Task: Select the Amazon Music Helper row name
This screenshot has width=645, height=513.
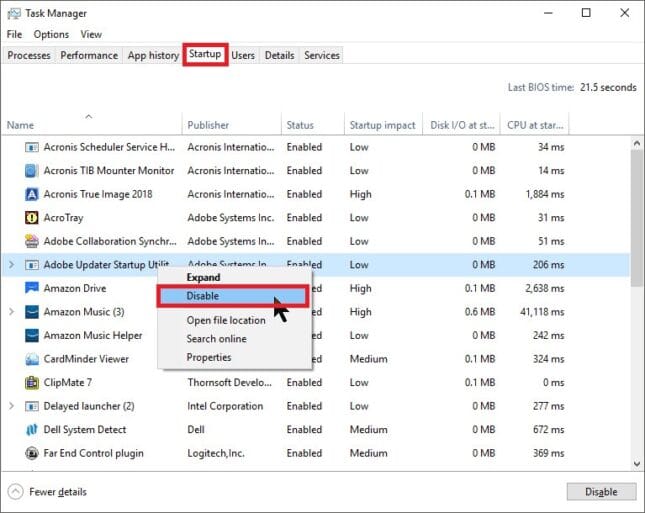Action: [x=93, y=335]
